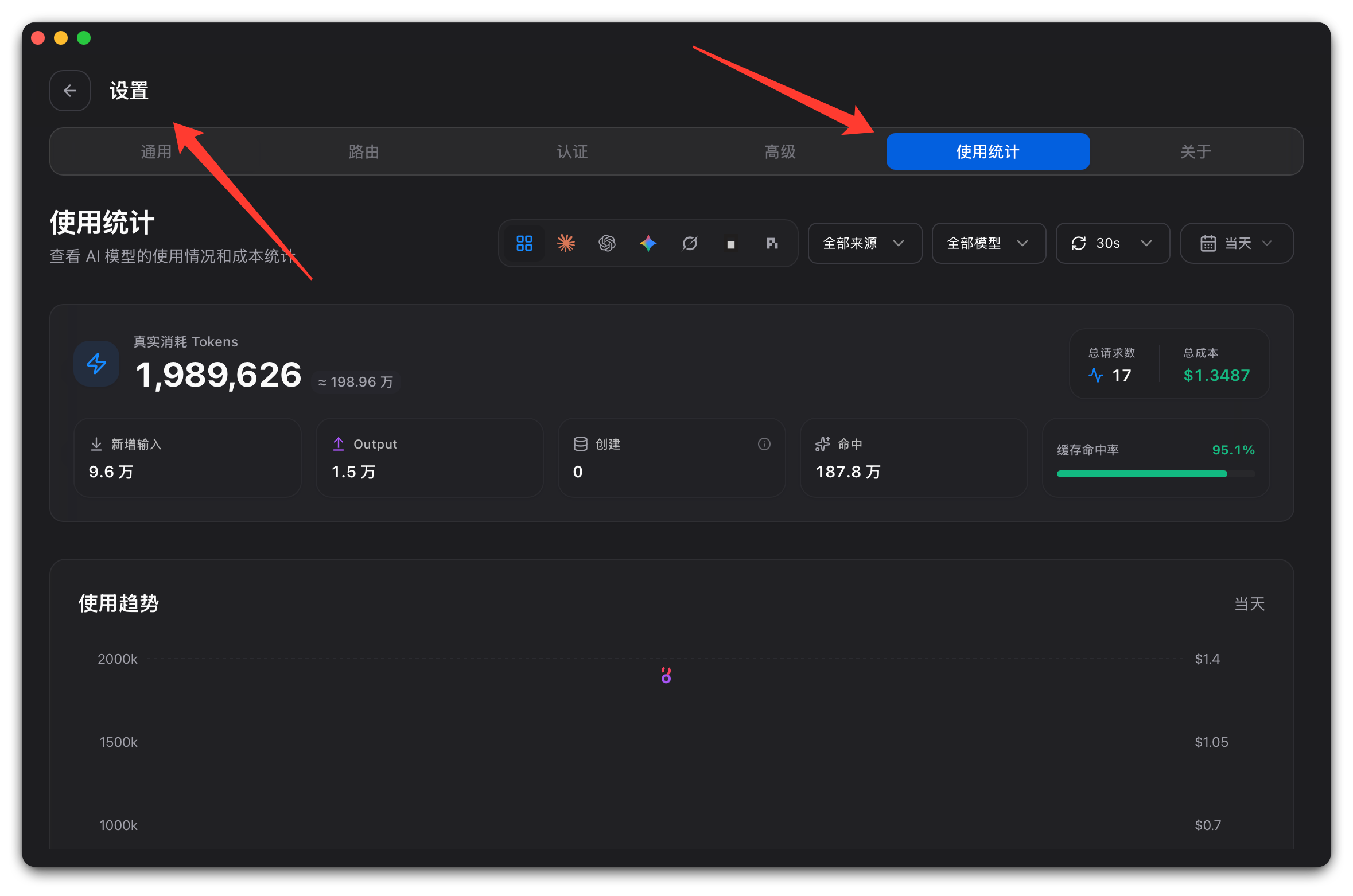Viewport: 1353px width, 896px height.
Task: Filter stats by the white square provider icon
Action: tap(730, 244)
